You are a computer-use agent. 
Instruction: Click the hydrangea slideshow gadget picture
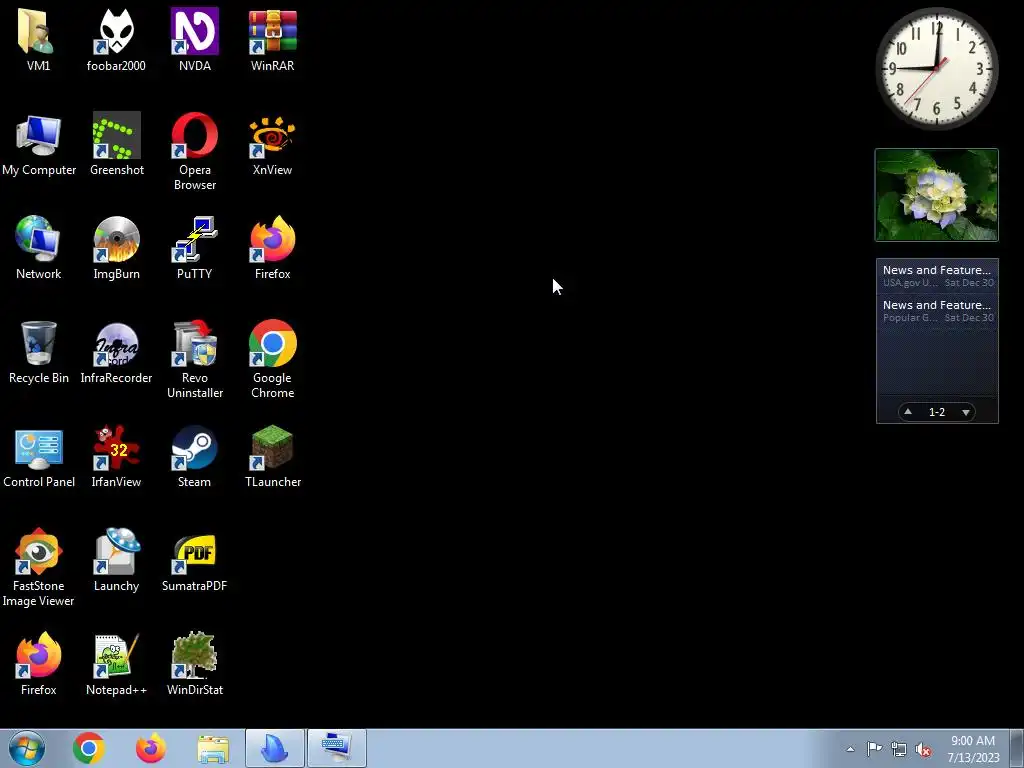tap(936, 195)
